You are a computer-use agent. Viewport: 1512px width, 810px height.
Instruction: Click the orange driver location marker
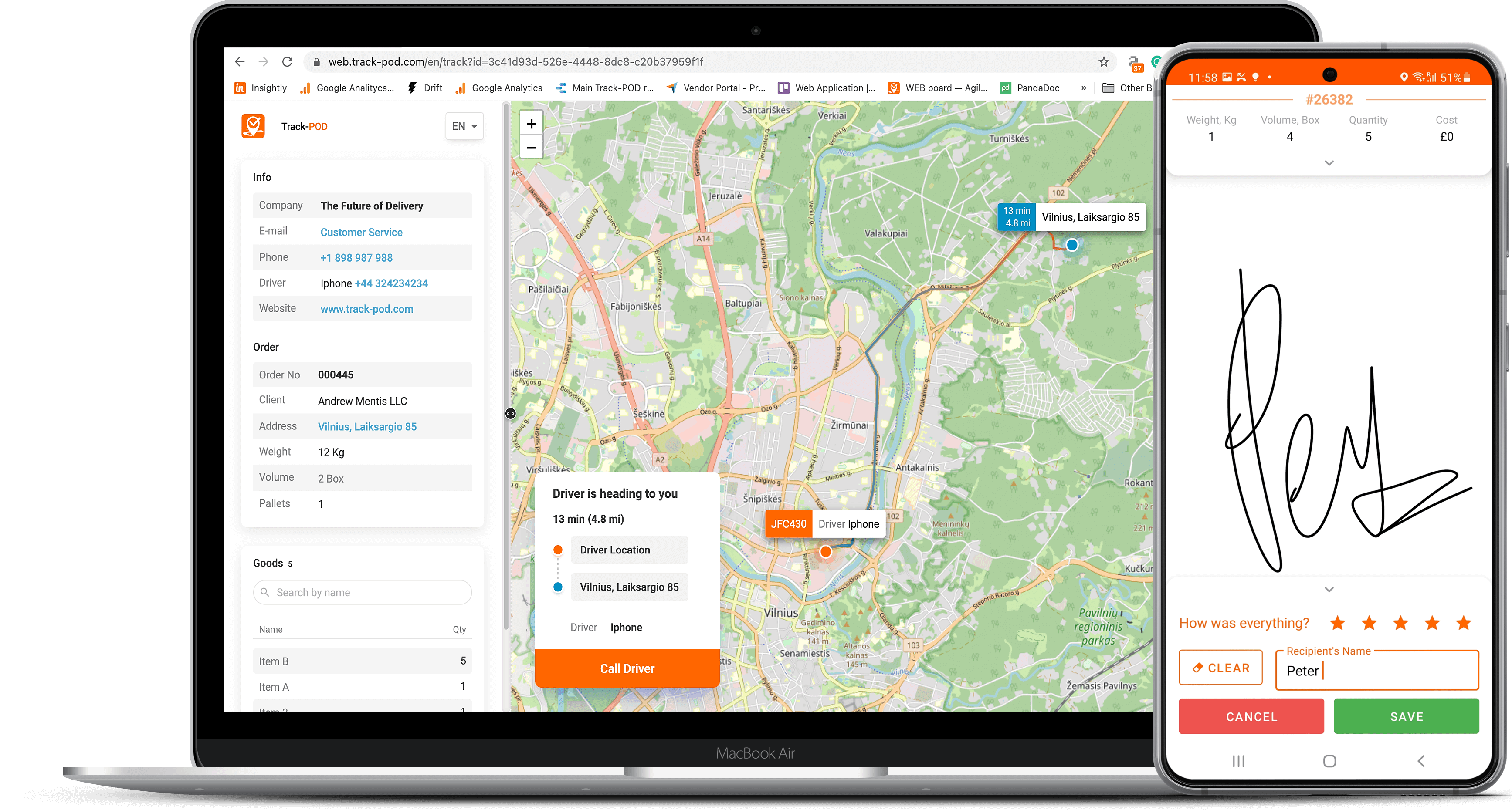(825, 551)
